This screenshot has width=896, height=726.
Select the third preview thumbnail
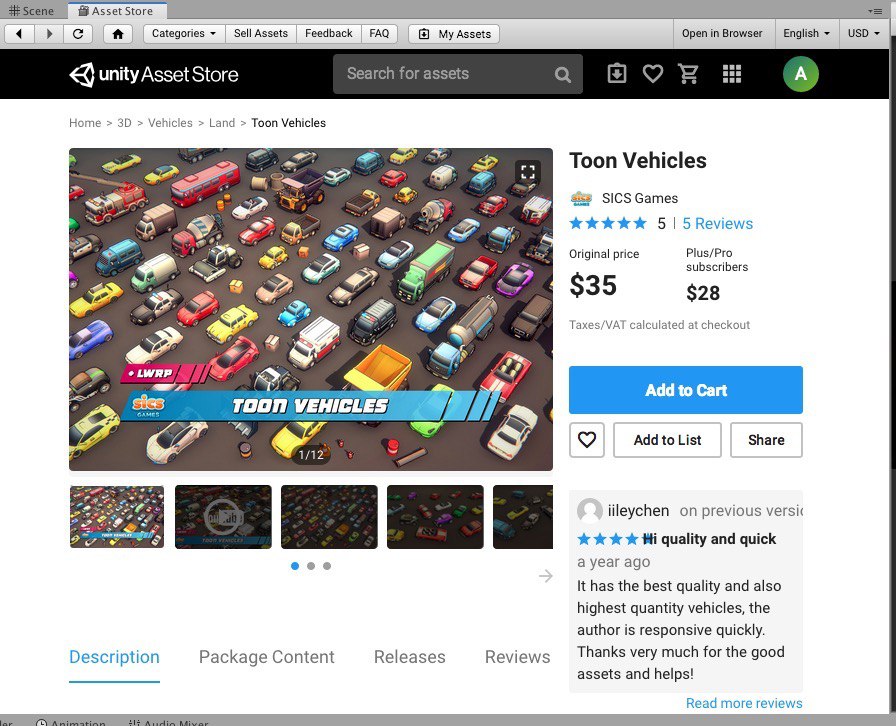(329, 517)
